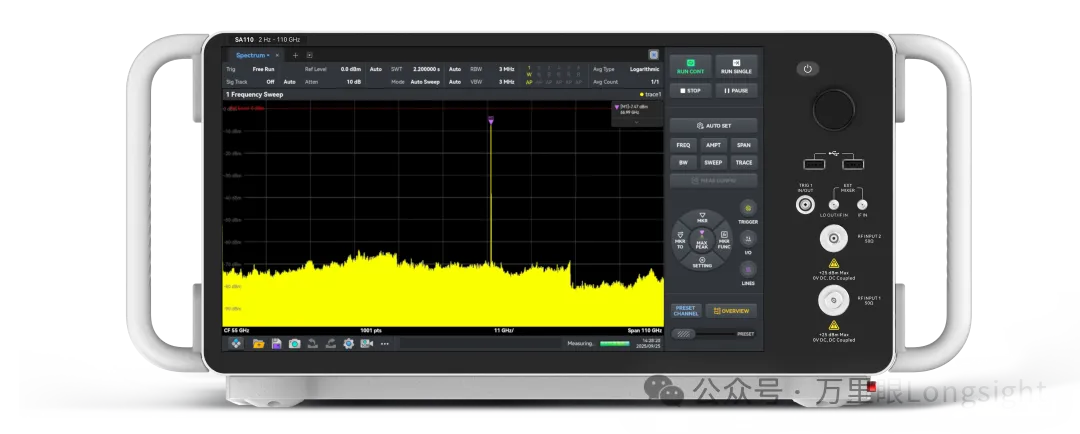Screen dimensions: 1080x434
Task: Open the three-dot more options menu
Action: pos(385,343)
